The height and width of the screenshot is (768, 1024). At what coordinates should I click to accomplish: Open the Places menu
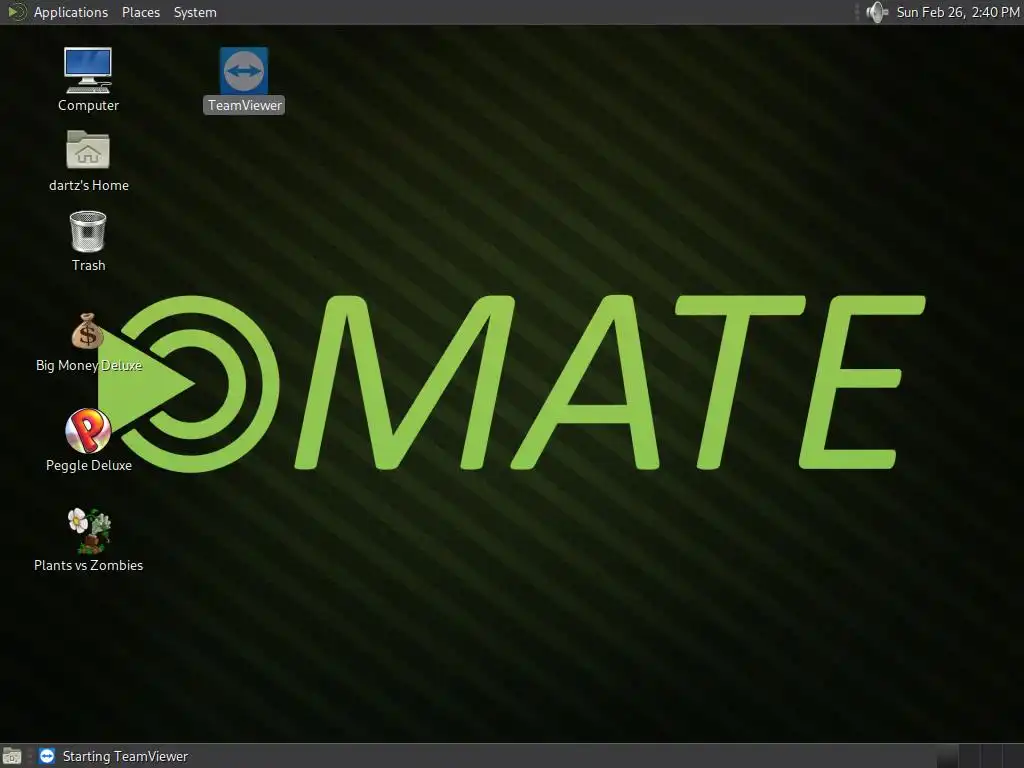pos(141,12)
